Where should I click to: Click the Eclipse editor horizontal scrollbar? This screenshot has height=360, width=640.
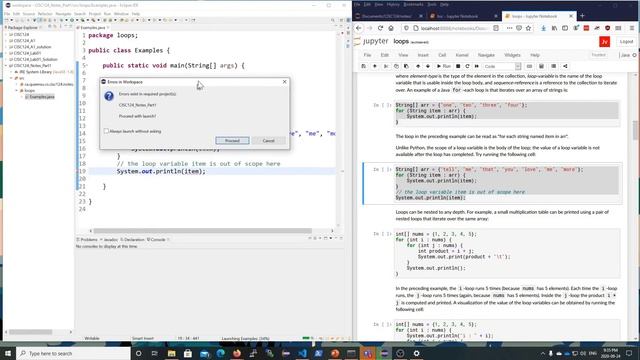click(x=202, y=231)
